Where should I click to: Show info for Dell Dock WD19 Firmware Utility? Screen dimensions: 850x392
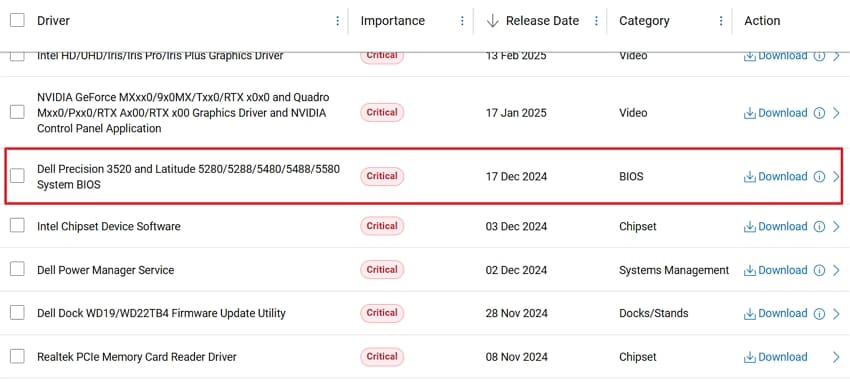tap(819, 313)
